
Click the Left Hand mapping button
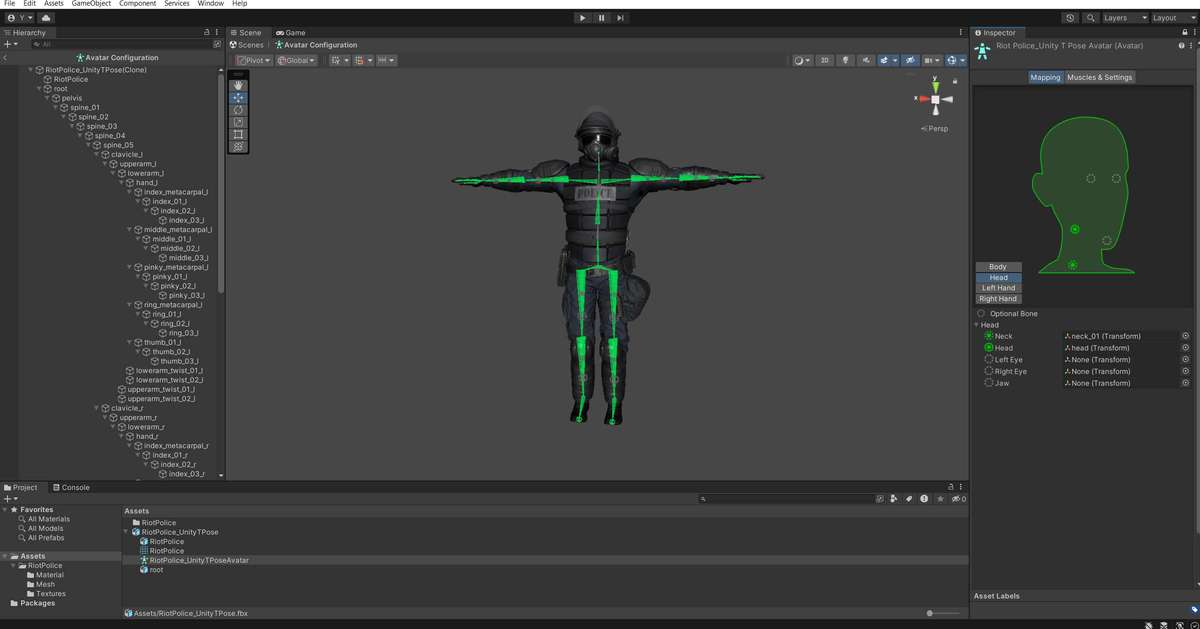pyautogui.click(x=998, y=288)
